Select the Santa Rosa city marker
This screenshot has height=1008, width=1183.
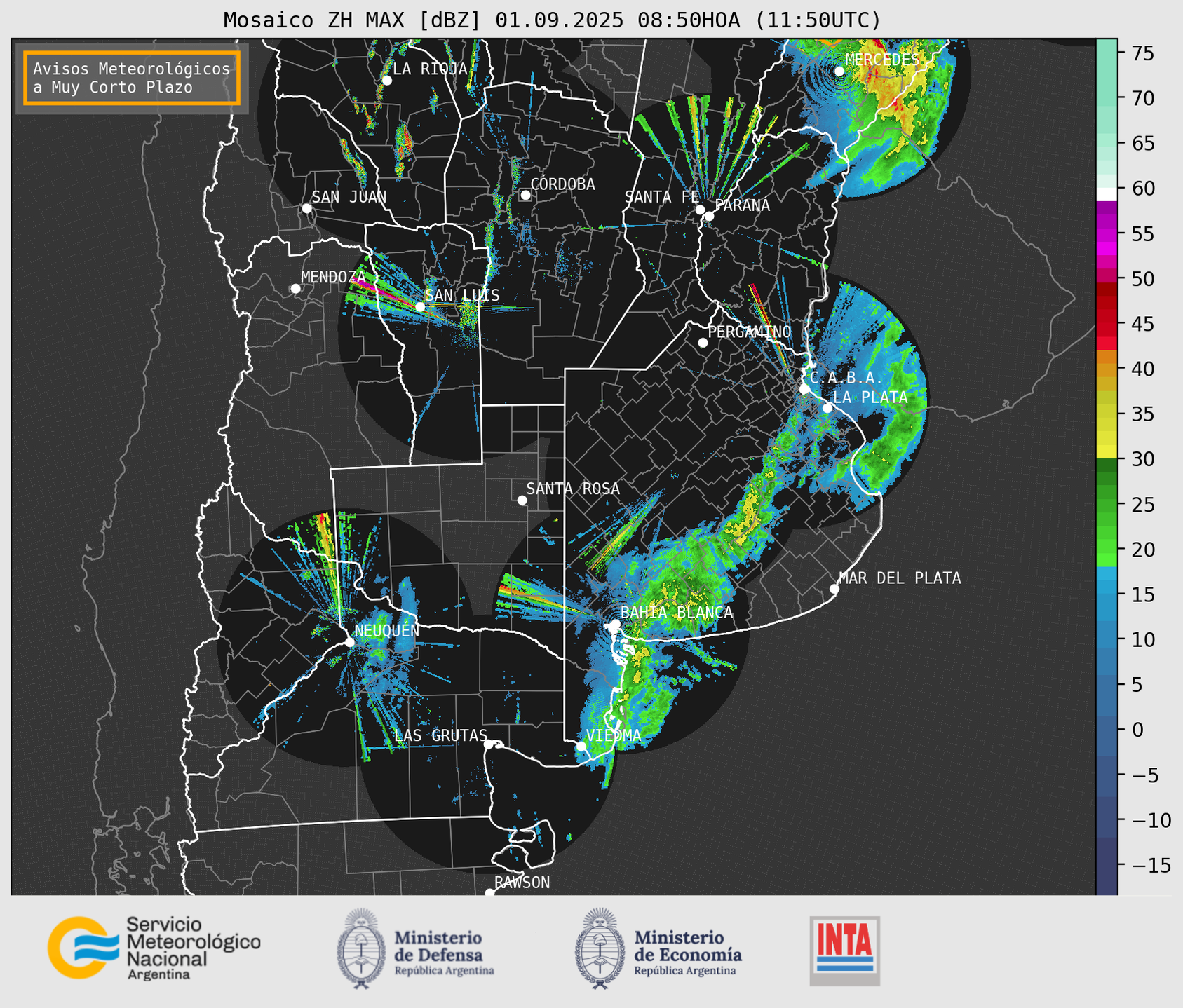522,500
